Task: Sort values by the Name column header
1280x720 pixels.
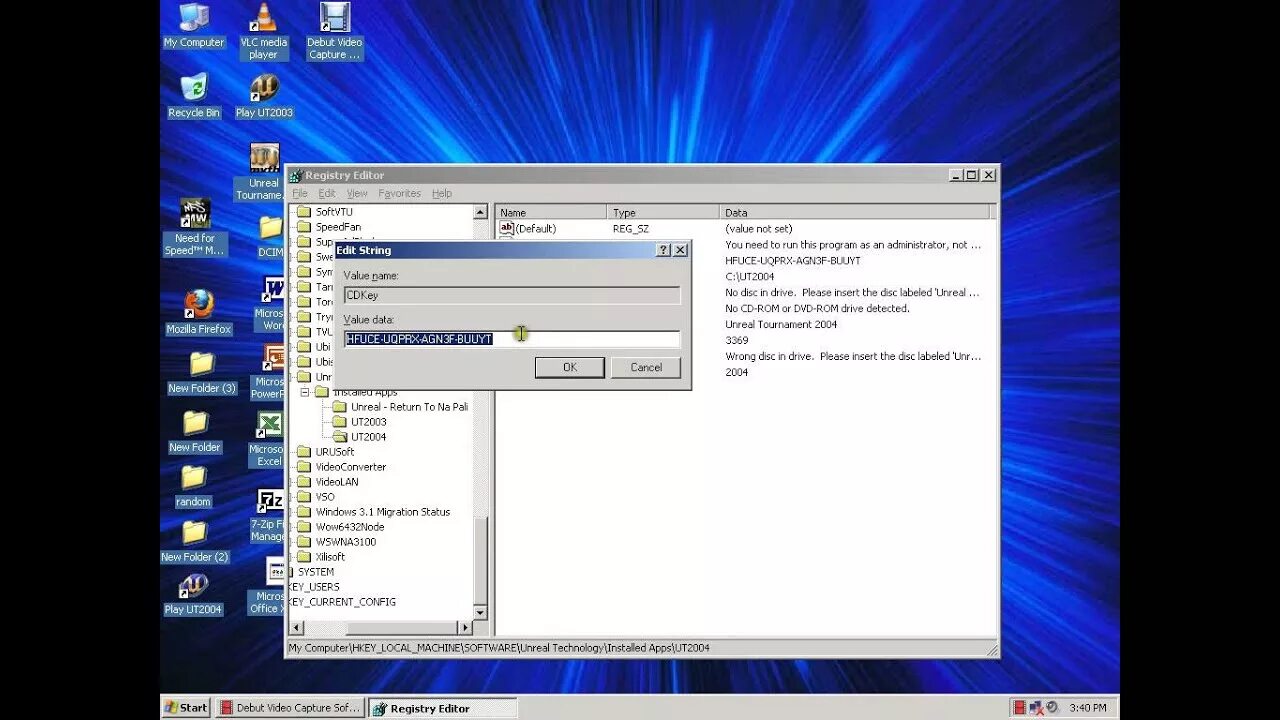Action: (551, 212)
